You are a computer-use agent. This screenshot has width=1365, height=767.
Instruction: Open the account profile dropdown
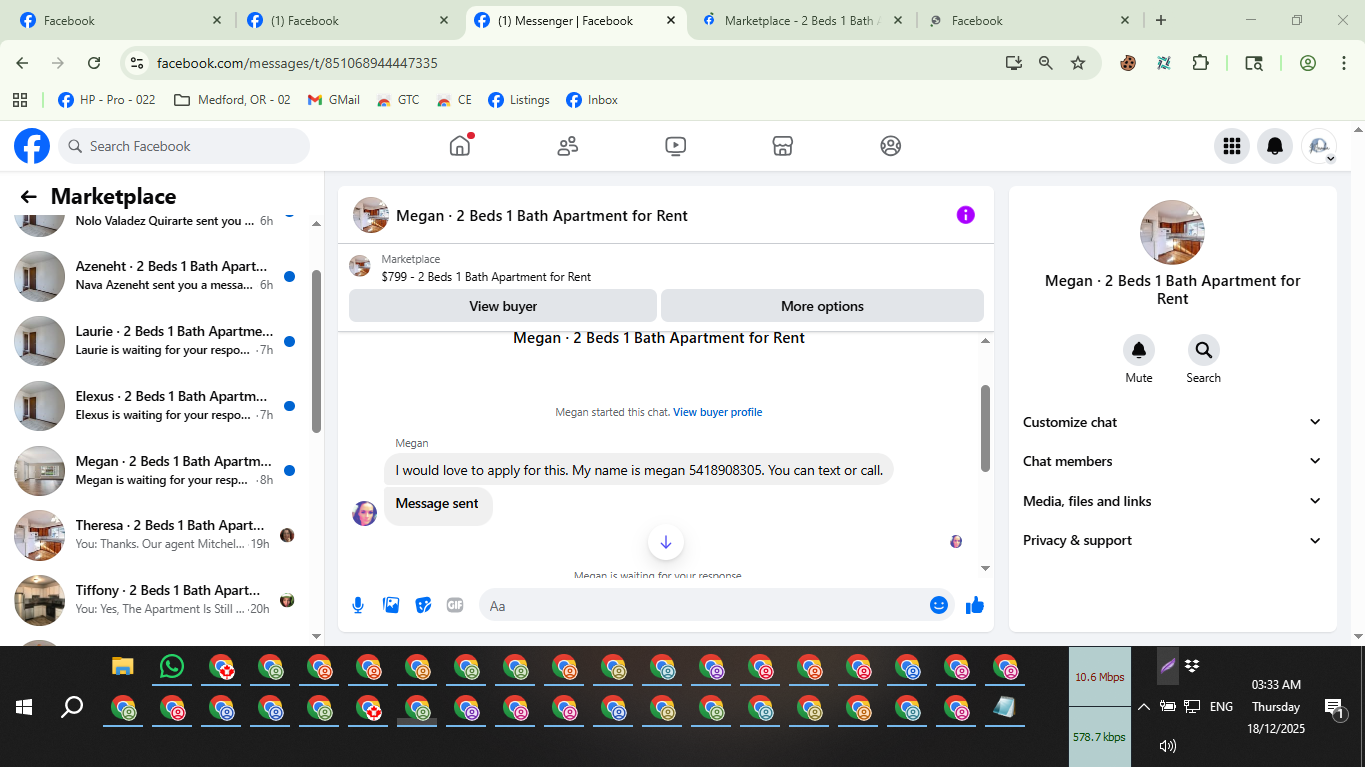(x=1319, y=146)
